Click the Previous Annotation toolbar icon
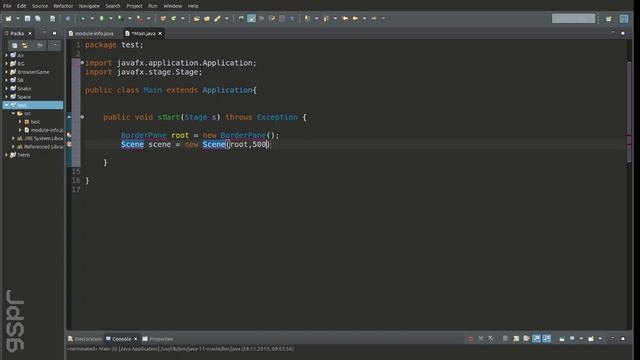Screen dimensions: 640x360 click(x=326, y=18)
